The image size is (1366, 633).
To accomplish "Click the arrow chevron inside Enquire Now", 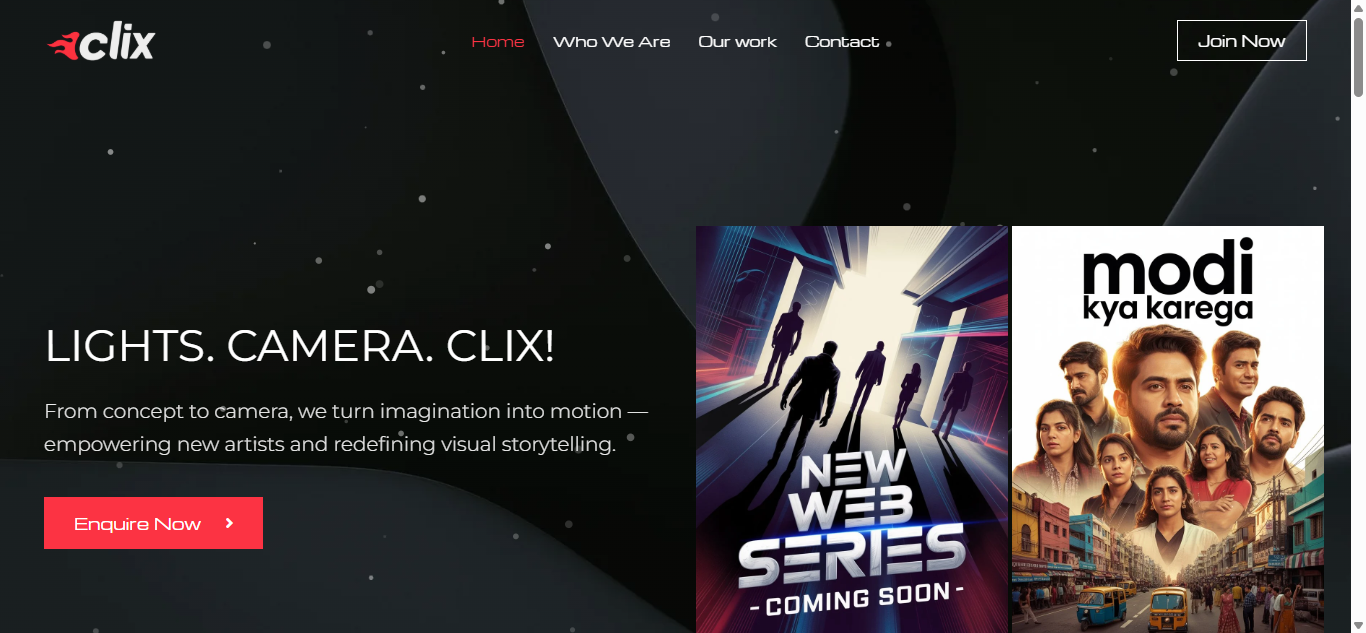I will pyautogui.click(x=230, y=523).
